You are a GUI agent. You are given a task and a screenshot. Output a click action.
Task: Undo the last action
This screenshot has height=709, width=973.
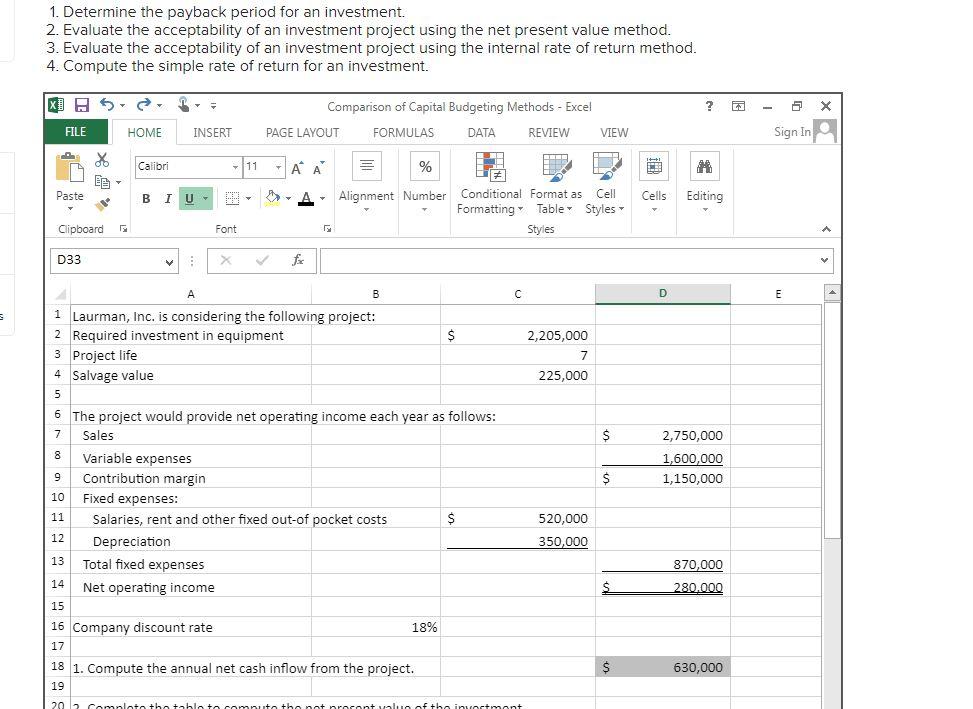click(107, 105)
